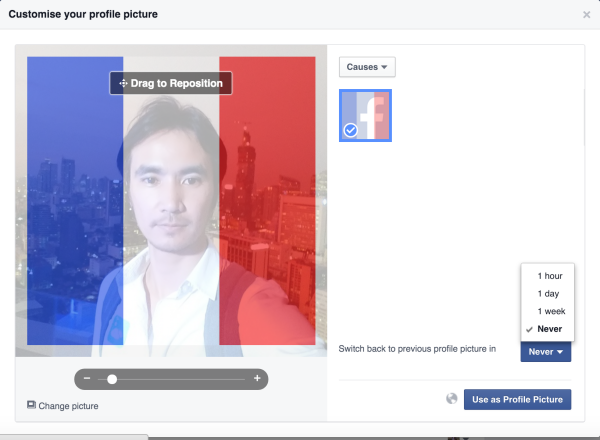This screenshot has width=600, height=440.
Task: Select the French flag Facebook frame thumbnail
Action: [x=365, y=115]
